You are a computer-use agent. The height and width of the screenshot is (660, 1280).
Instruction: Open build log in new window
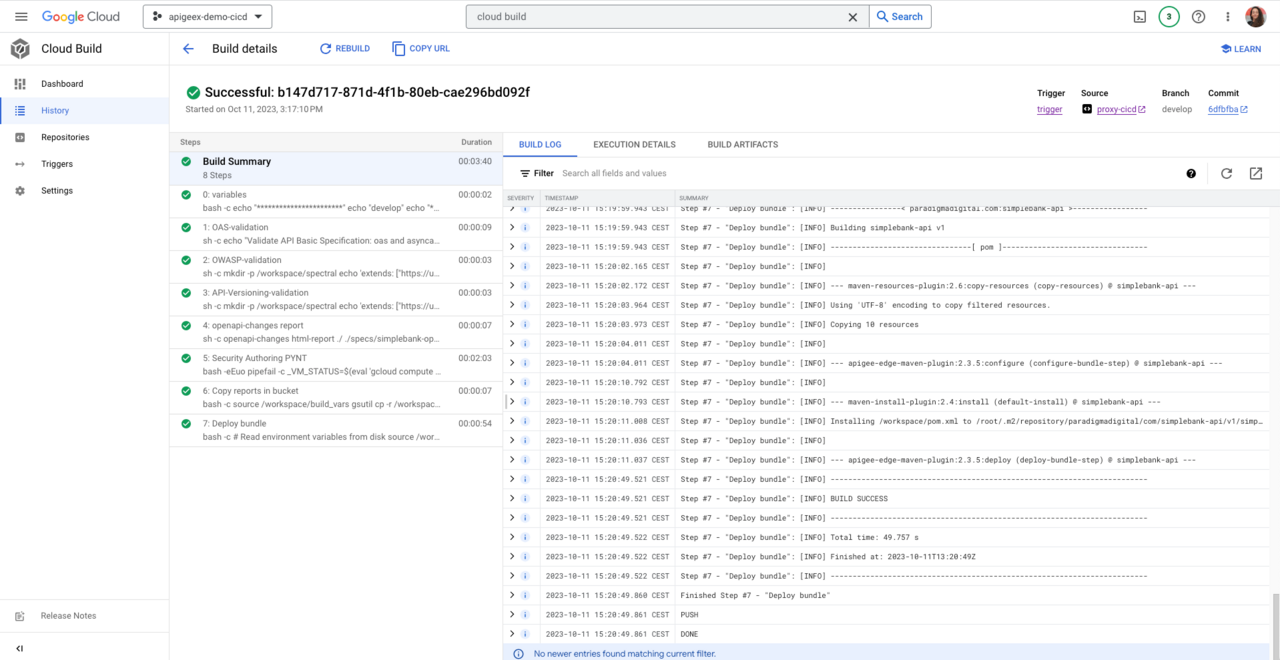click(1256, 173)
